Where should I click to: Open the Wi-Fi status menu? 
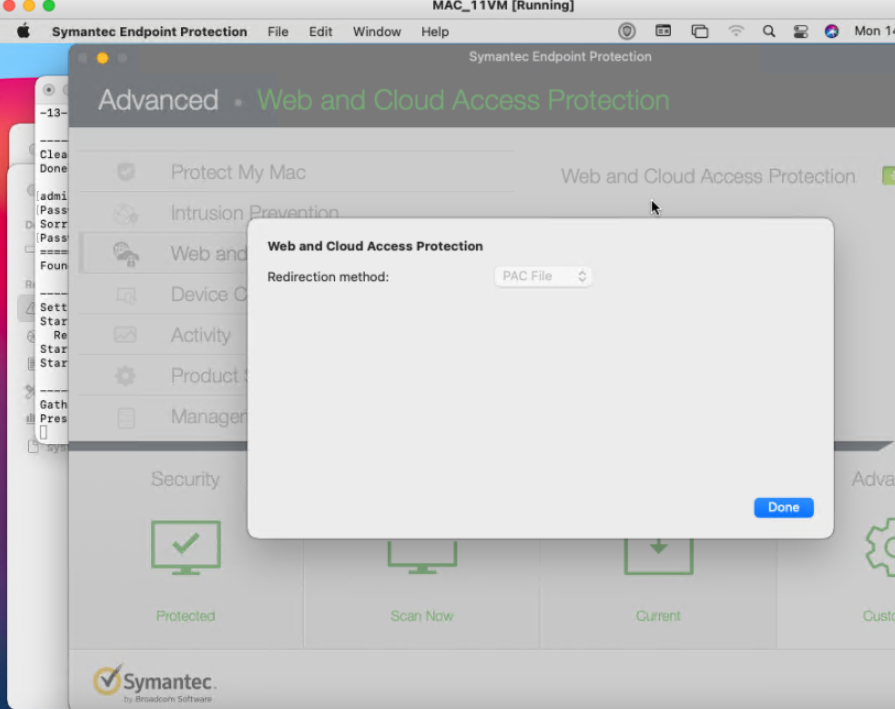[736, 31]
